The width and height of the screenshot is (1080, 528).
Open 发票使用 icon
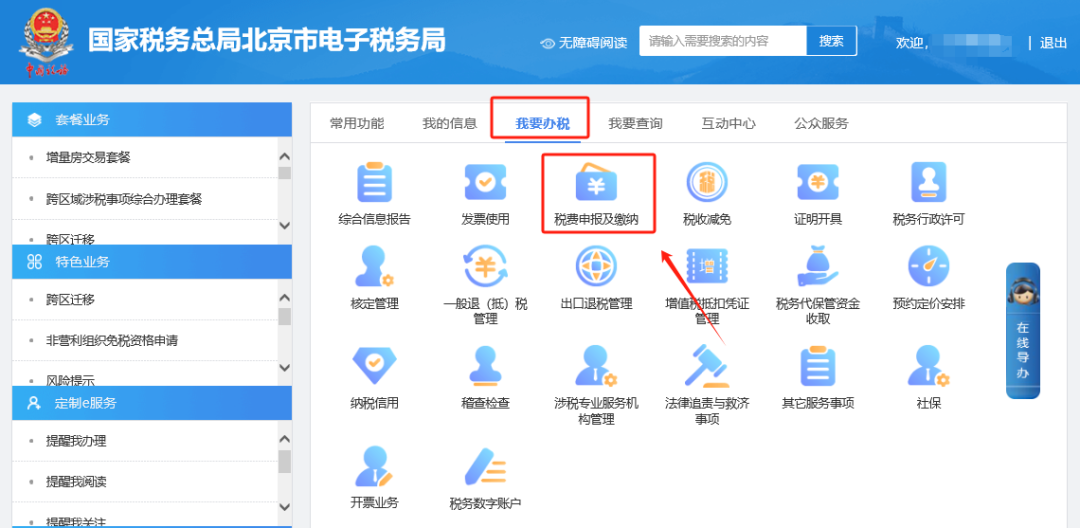[x=485, y=183]
